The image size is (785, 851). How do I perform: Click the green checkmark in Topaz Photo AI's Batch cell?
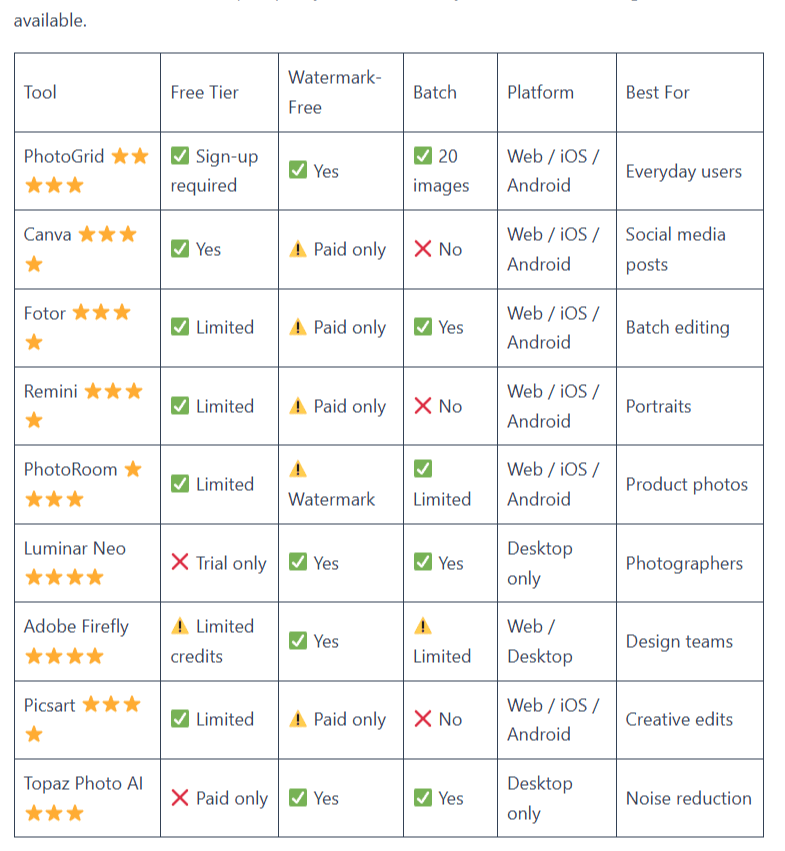coord(423,798)
